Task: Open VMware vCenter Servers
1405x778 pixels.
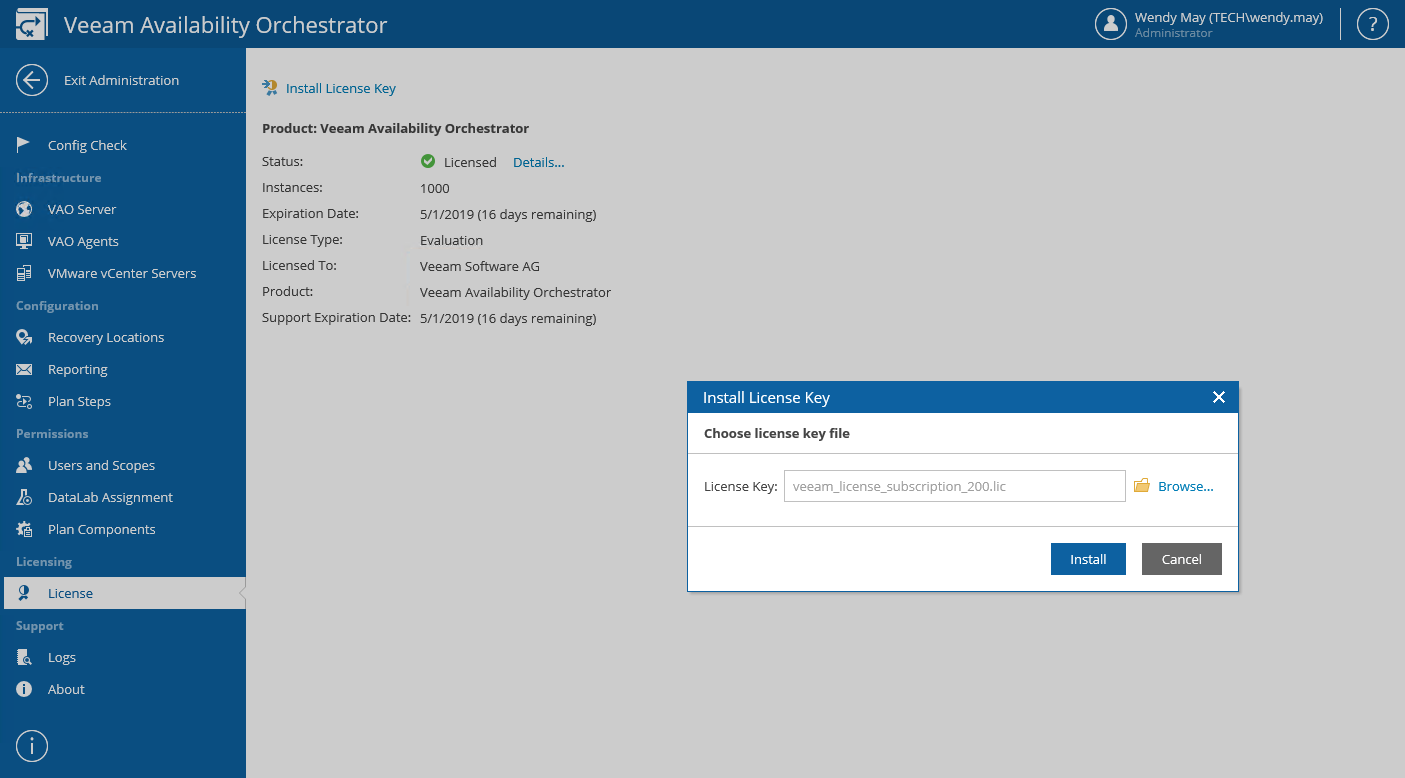Action: click(x=122, y=273)
